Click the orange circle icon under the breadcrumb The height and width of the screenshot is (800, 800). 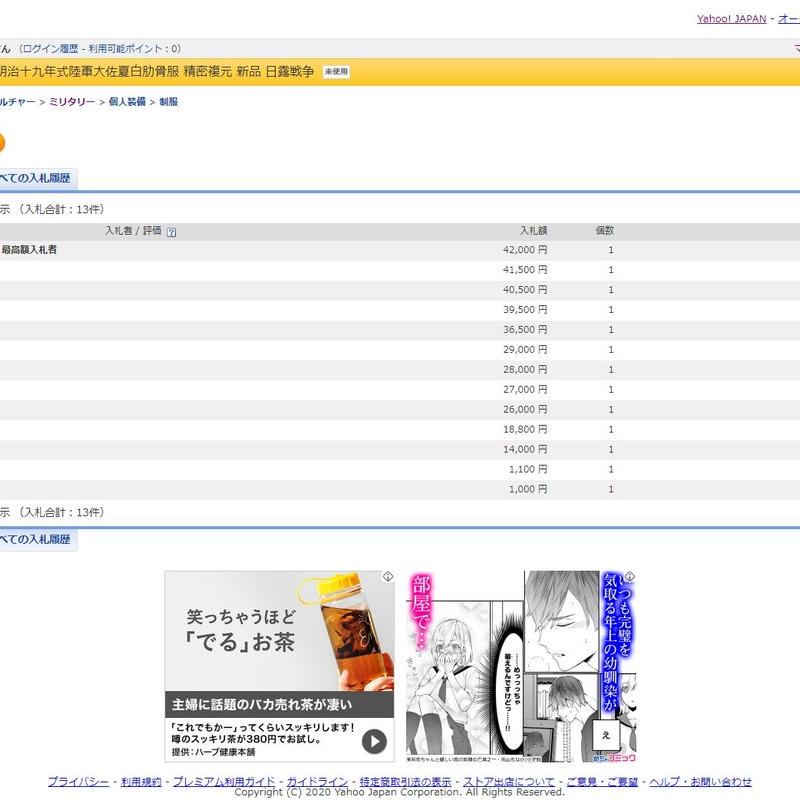(x=1, y=143)
